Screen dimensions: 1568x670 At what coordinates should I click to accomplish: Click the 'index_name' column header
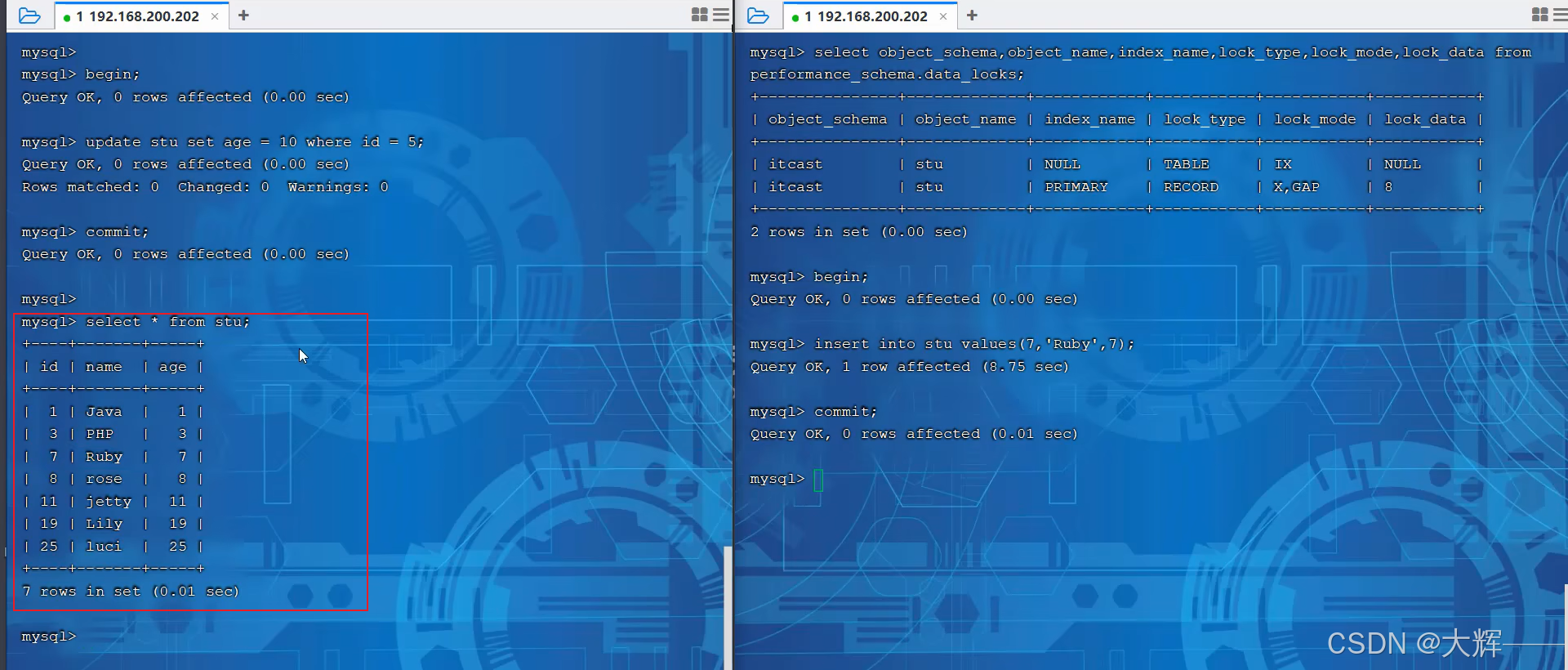coord(1089,119)
